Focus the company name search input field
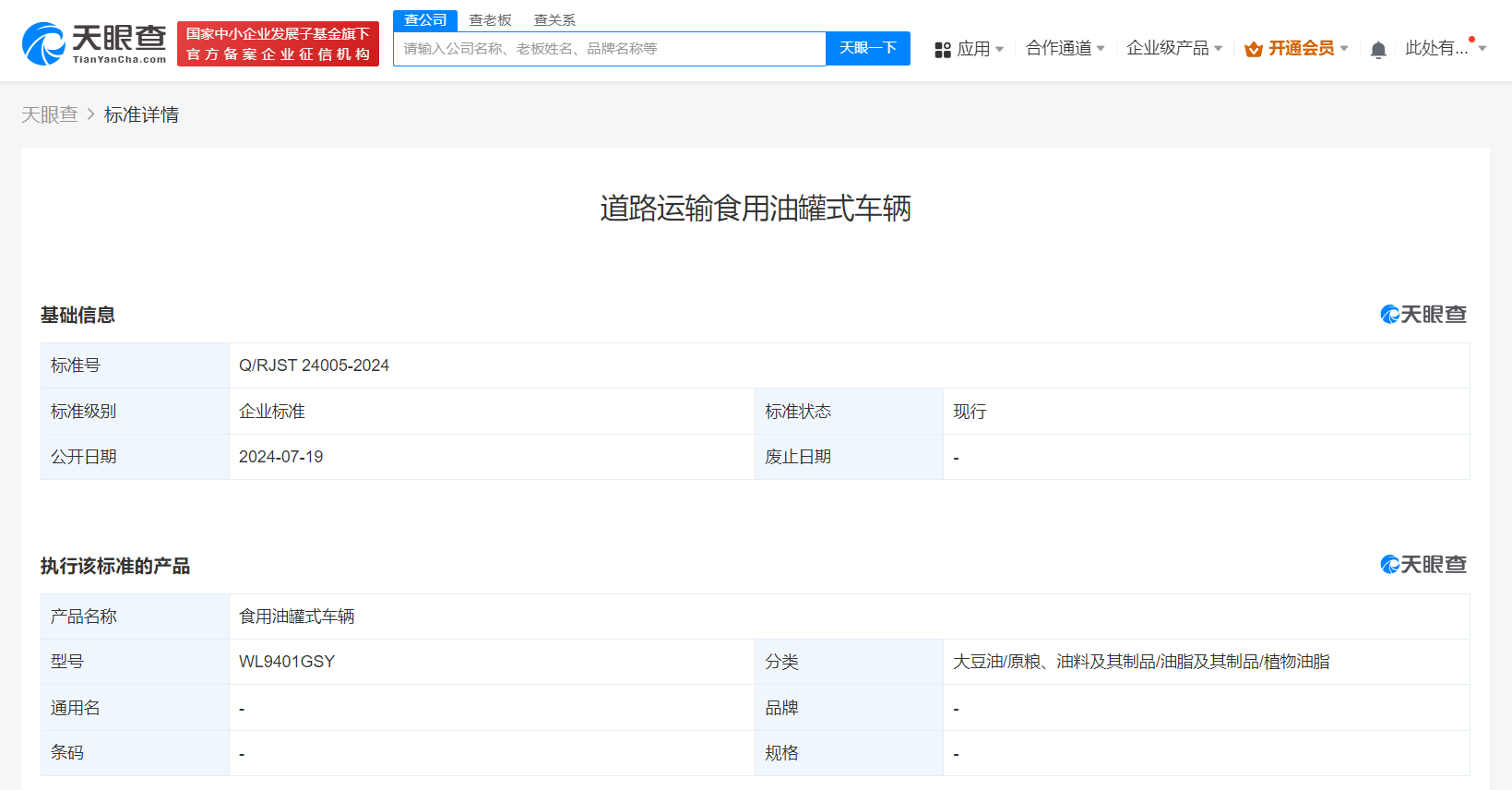The width and height of the screenshot is (1512, 790). [609, 49]
